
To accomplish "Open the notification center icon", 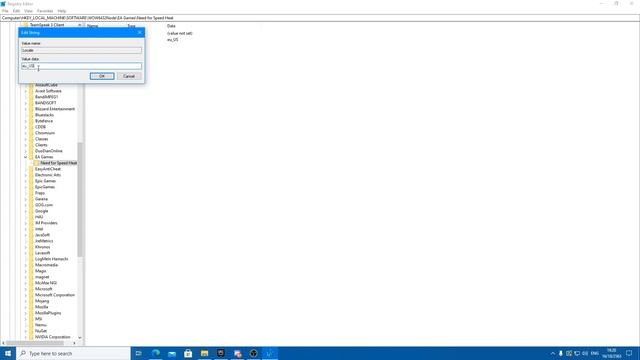I will pyautogui.click(x=629, y=353).
